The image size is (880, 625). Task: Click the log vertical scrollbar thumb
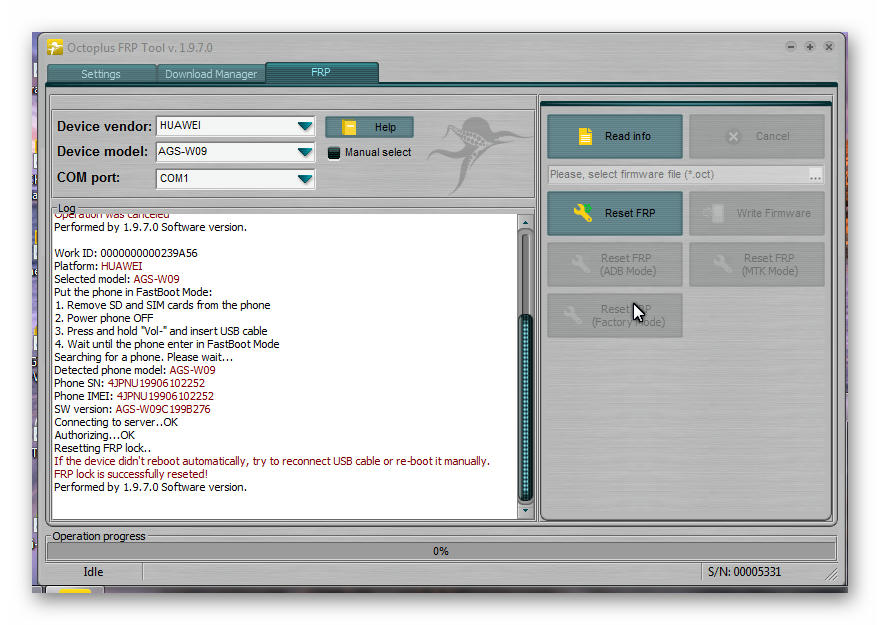point(526,407)
